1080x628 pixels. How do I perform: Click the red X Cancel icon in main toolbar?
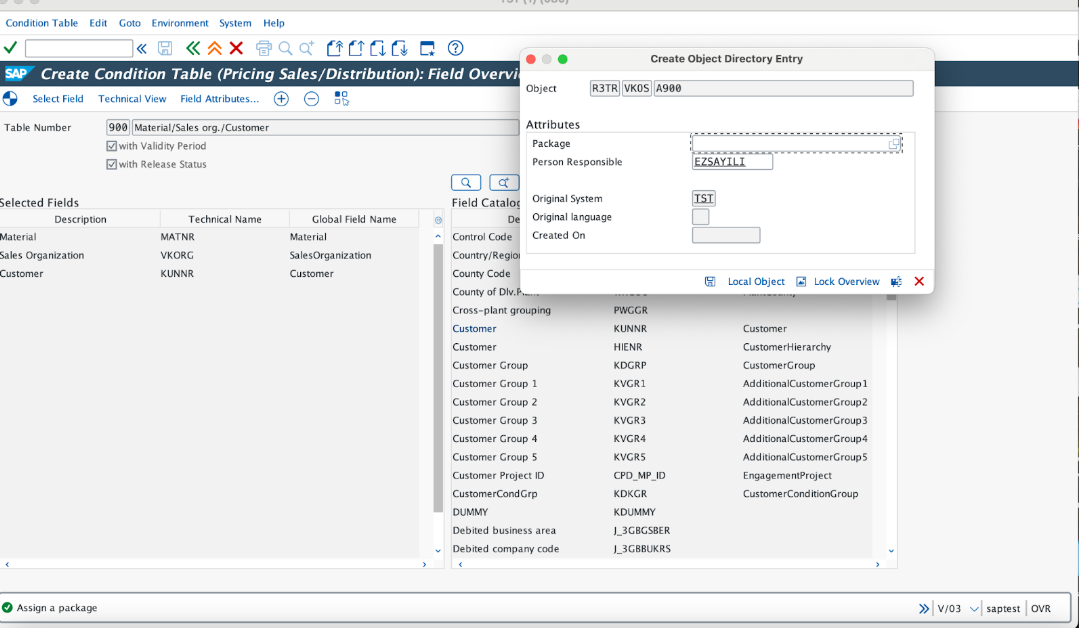click(236, 48)
